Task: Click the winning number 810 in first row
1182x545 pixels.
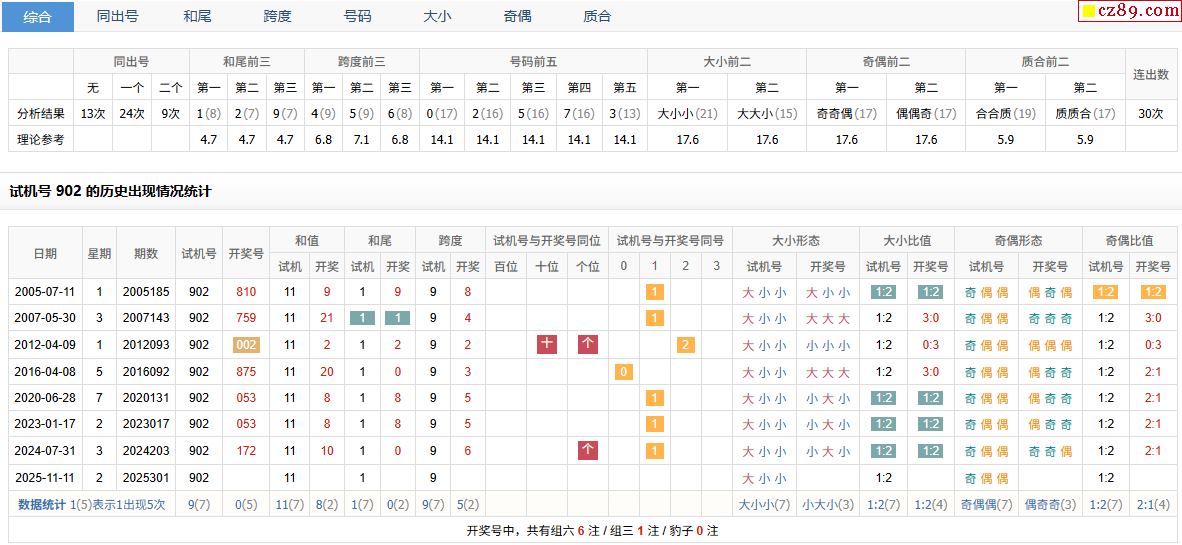Action: point(246,292)
